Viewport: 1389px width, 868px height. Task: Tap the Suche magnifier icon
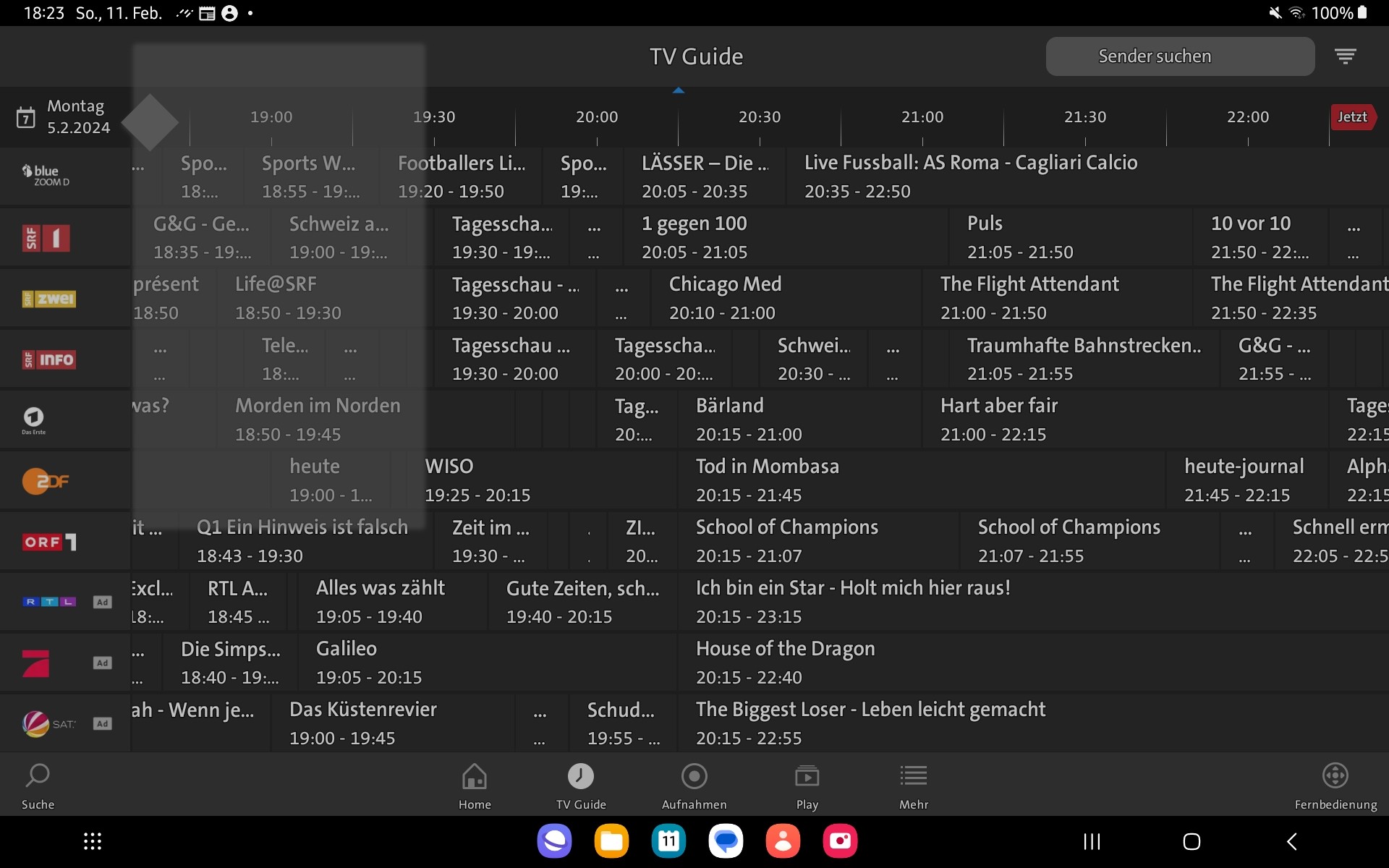click(38, 776)
